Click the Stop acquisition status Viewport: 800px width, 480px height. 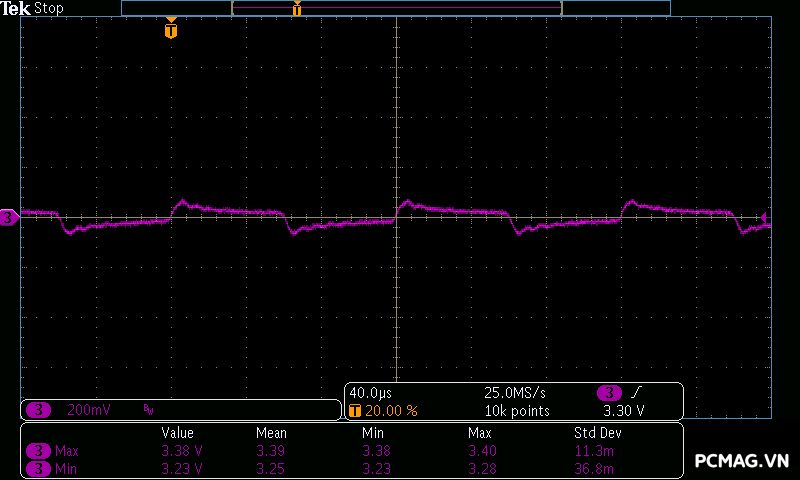[x=49, y=8]
